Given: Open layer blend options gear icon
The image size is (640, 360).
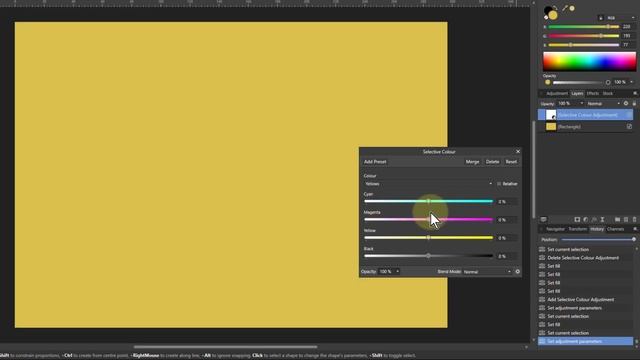Looking at the screenshot, I should [626, 104].
